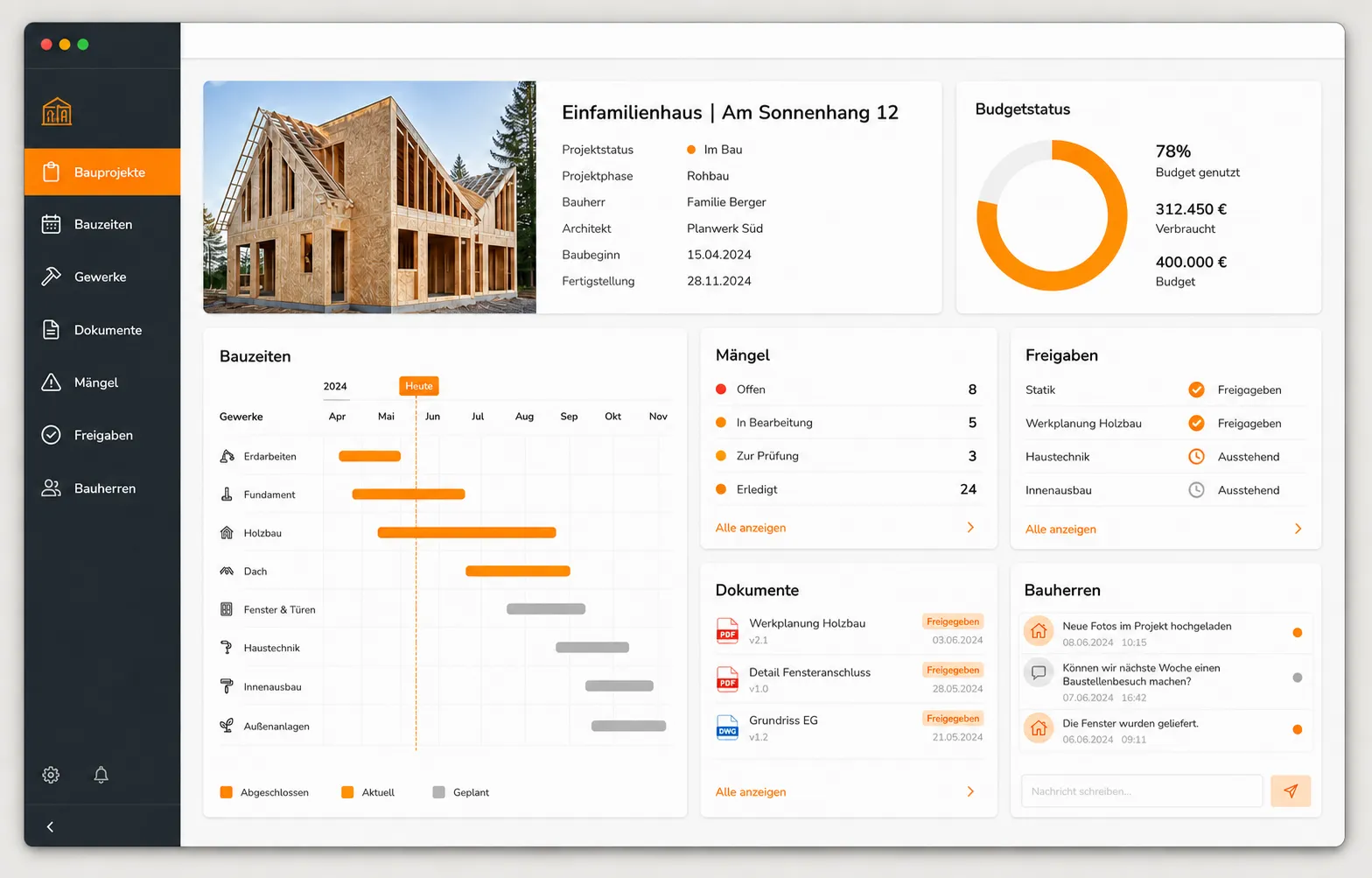Image resolution: width=1372 pixels, height=878 pixels.
Task: Click the unread dot on Neue Fotos message
Action: pos(1297,633)
